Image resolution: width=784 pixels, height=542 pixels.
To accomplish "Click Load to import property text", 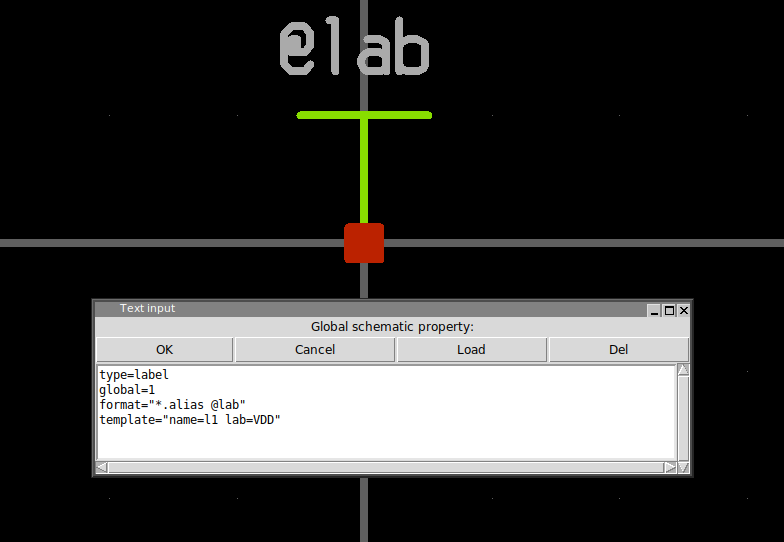I will click(x=471, y=349).
